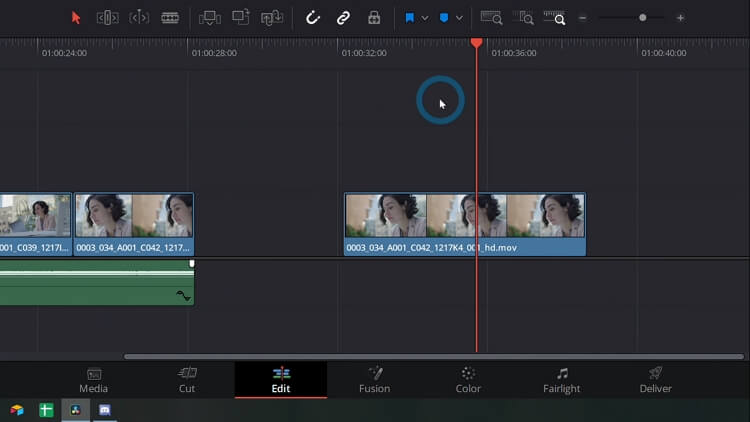The image size is (750, 422).
Task: Switch to the Cut page
Action: coord(187,380)
